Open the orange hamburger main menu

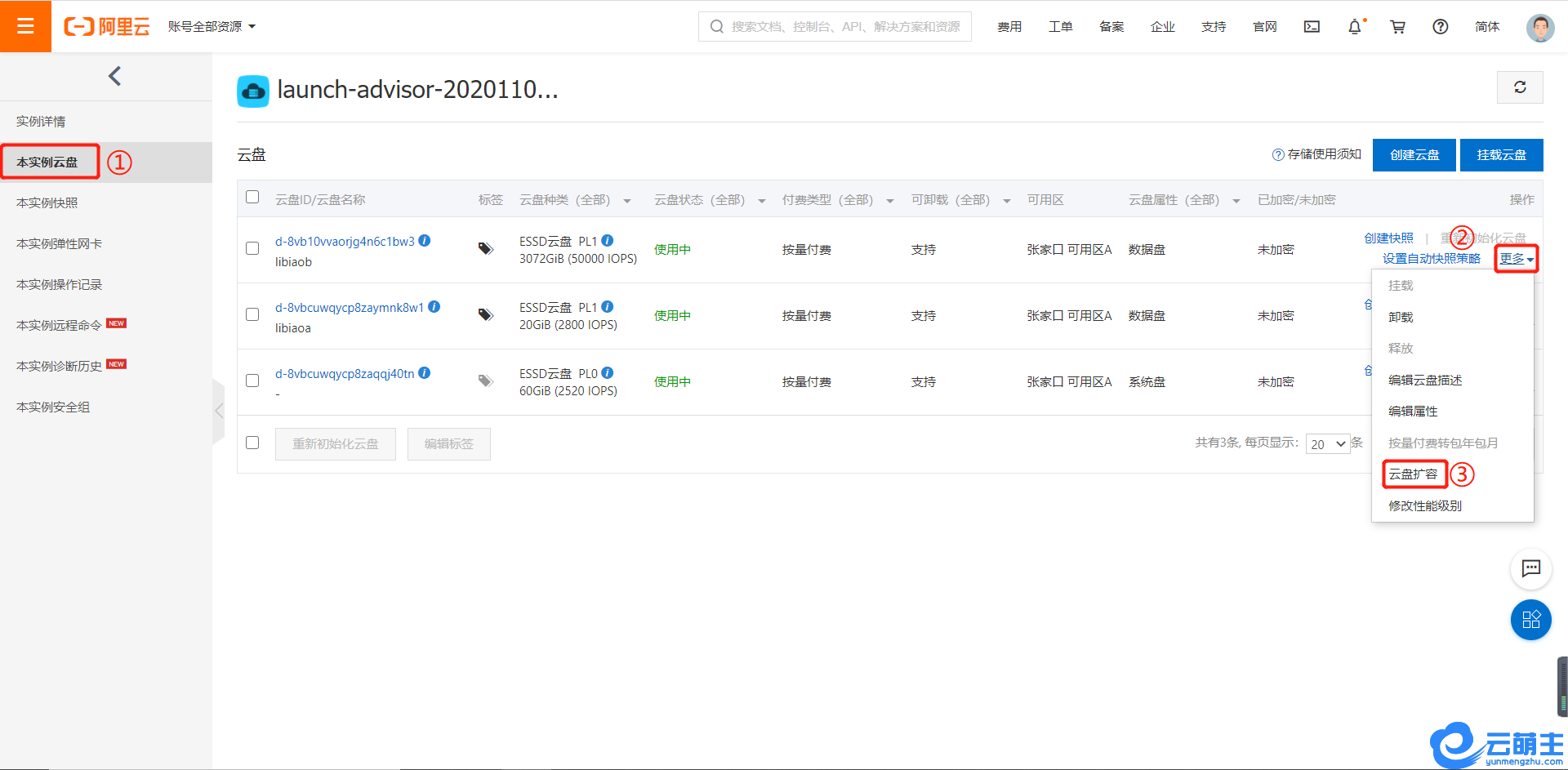tap(25, 26)
